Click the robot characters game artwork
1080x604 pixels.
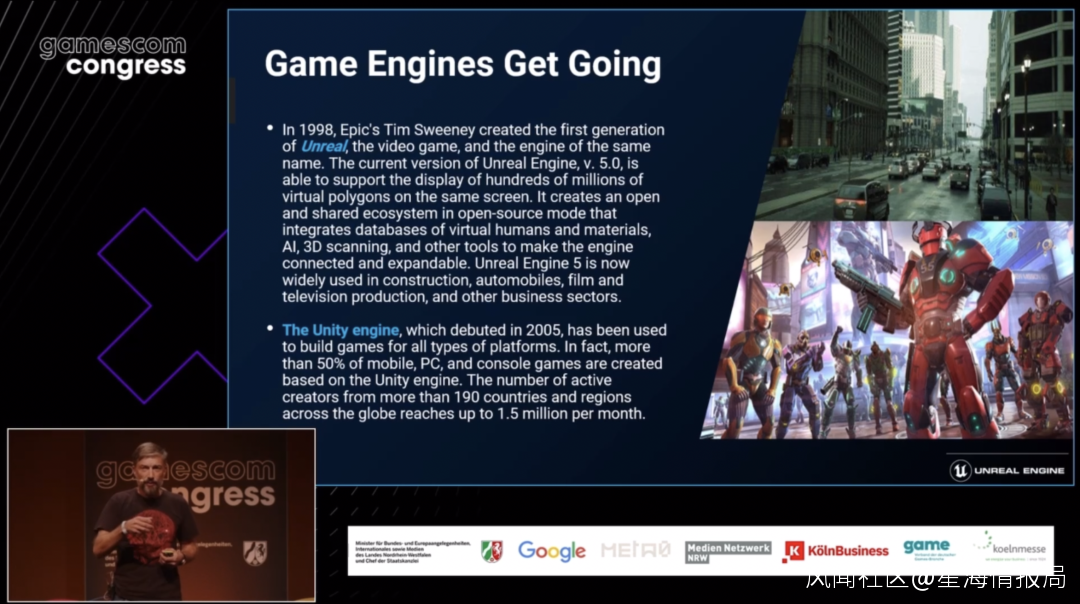coord(887,330)
